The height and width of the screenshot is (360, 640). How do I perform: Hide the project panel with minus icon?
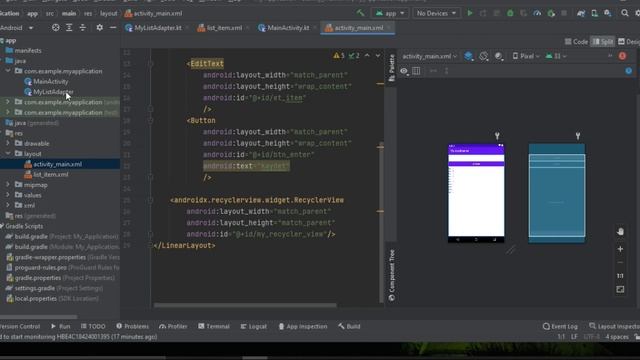click(113, 28)
